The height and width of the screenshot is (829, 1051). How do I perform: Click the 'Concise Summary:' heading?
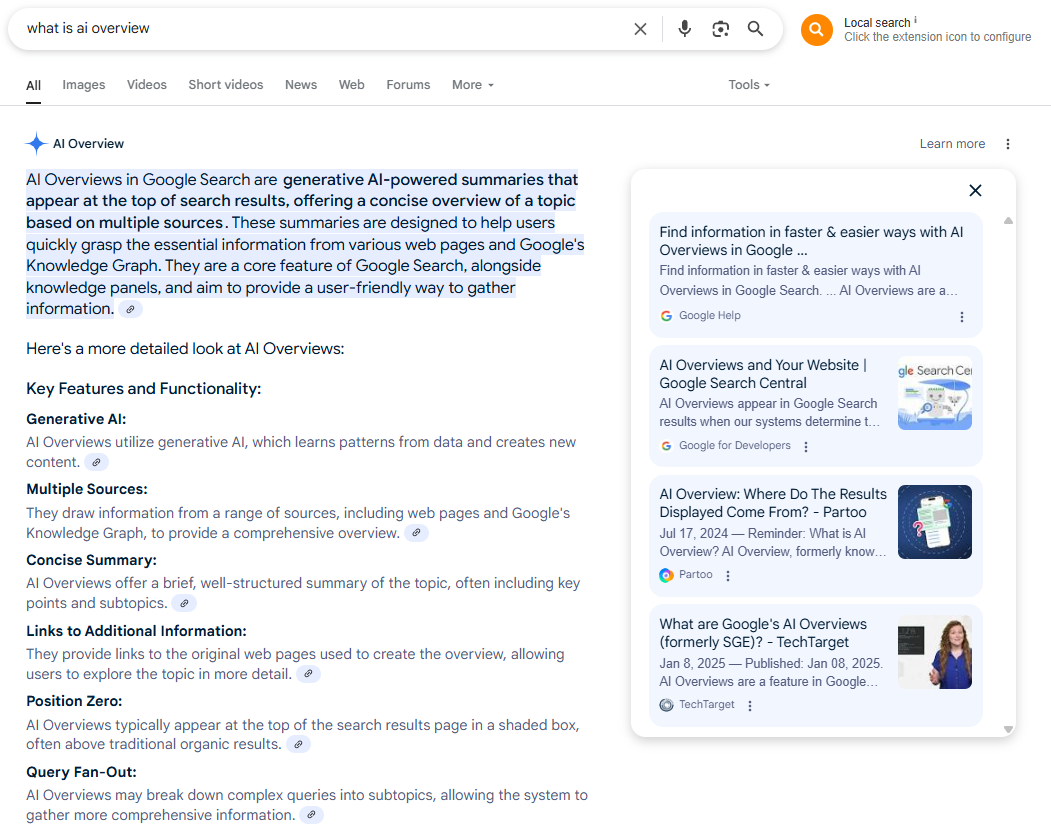(91, 560)
